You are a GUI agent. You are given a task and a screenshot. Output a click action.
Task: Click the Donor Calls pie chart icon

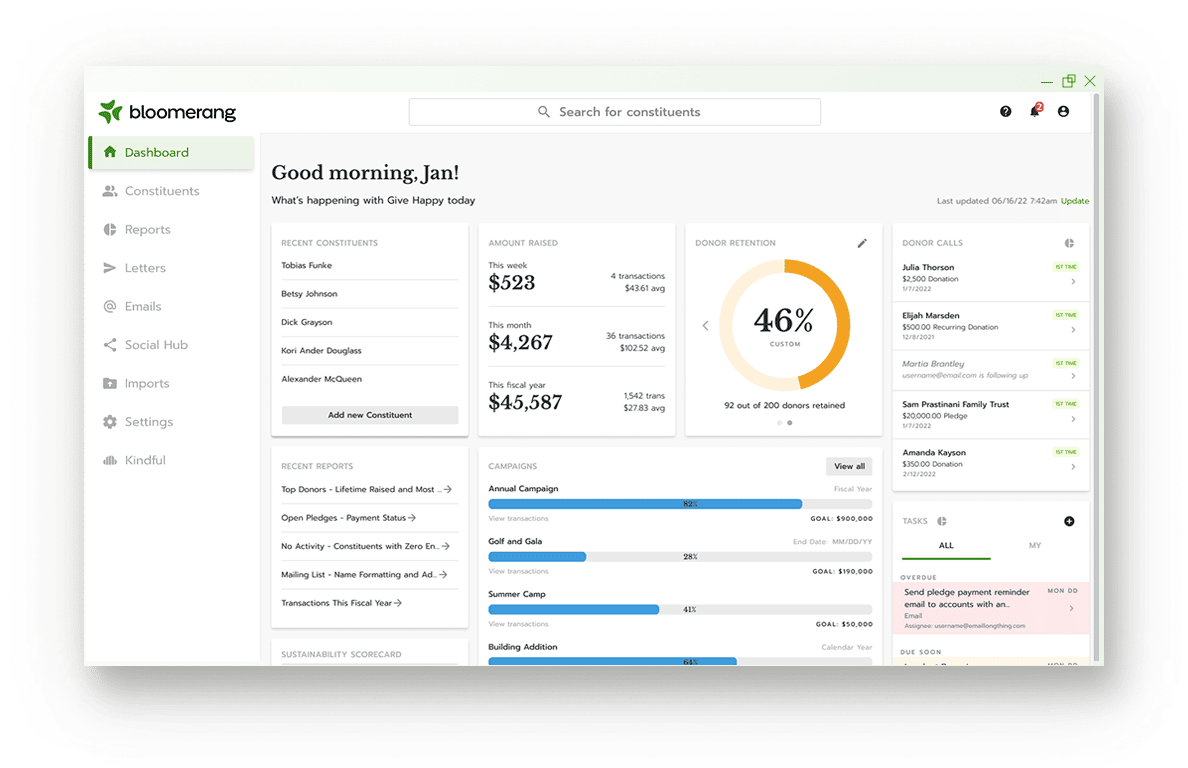(x=1069, y=243)
